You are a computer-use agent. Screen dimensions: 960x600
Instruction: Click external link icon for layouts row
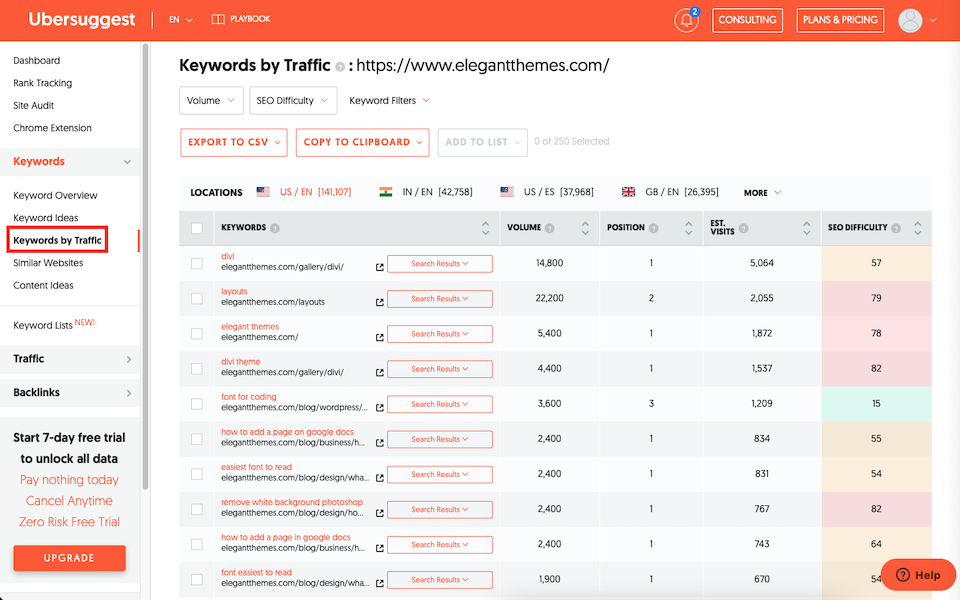pos(379,303)
